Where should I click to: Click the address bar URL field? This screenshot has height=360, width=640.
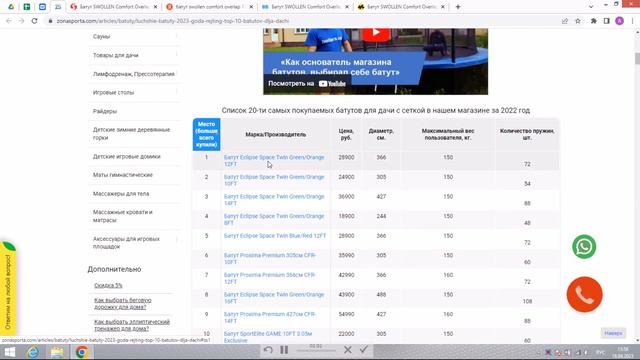pyautogui.click(x=302, y=21)
